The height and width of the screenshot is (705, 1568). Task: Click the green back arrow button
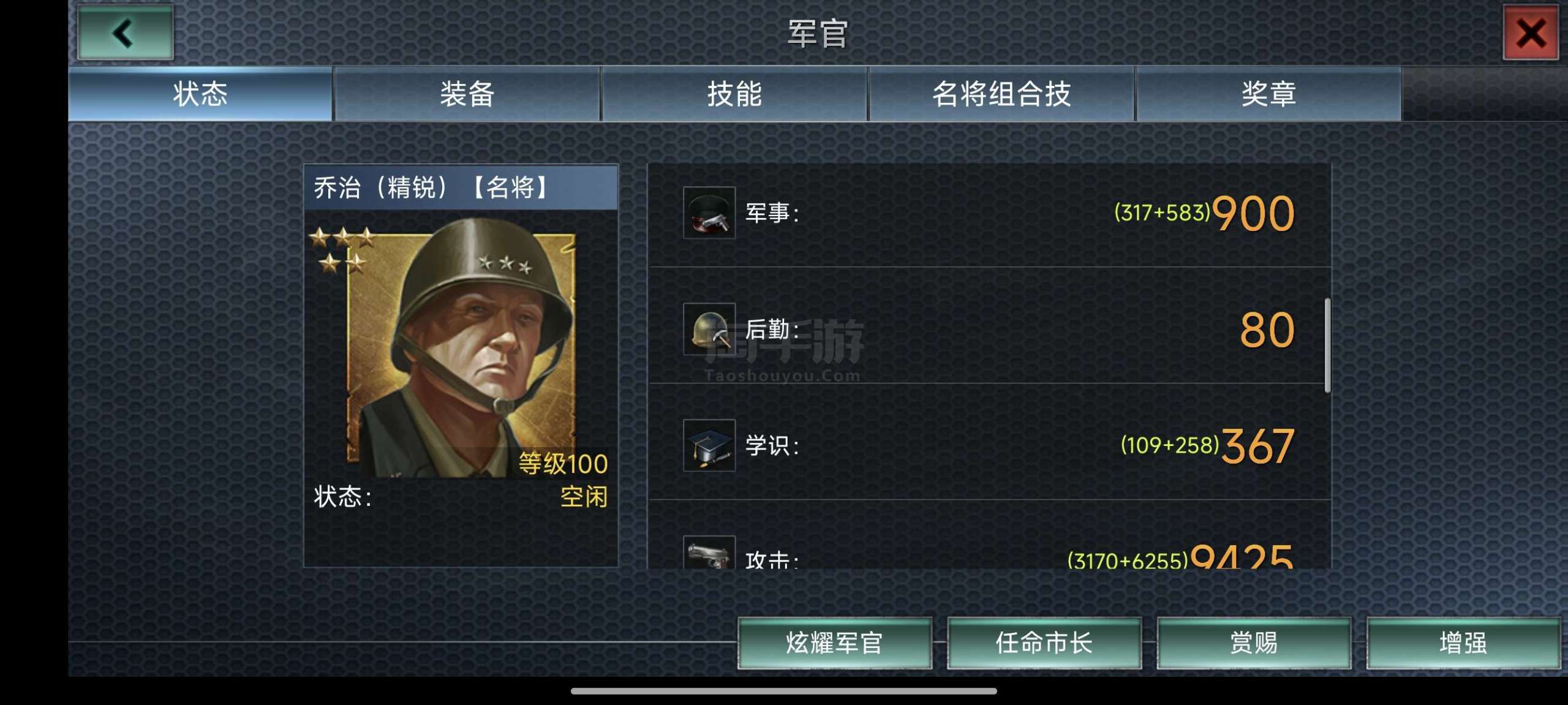pyautogui.click(x=126, y=32)
